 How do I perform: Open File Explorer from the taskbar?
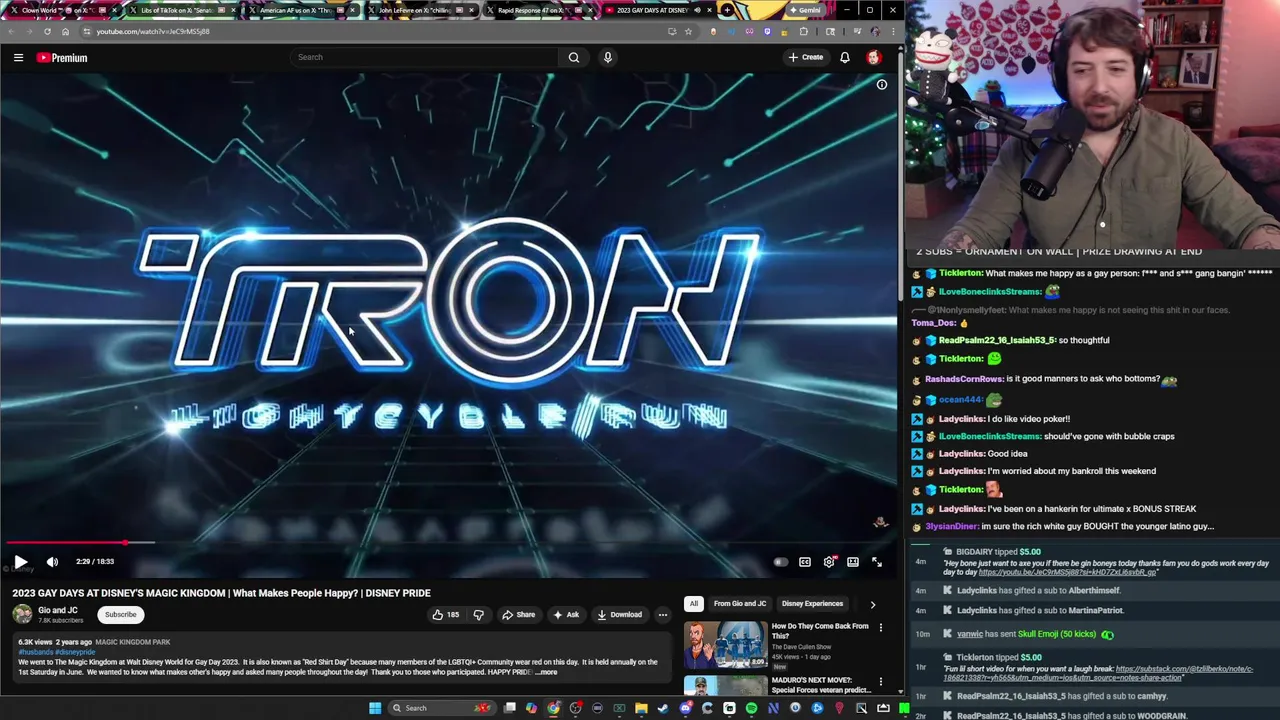(x=641, y=708)
